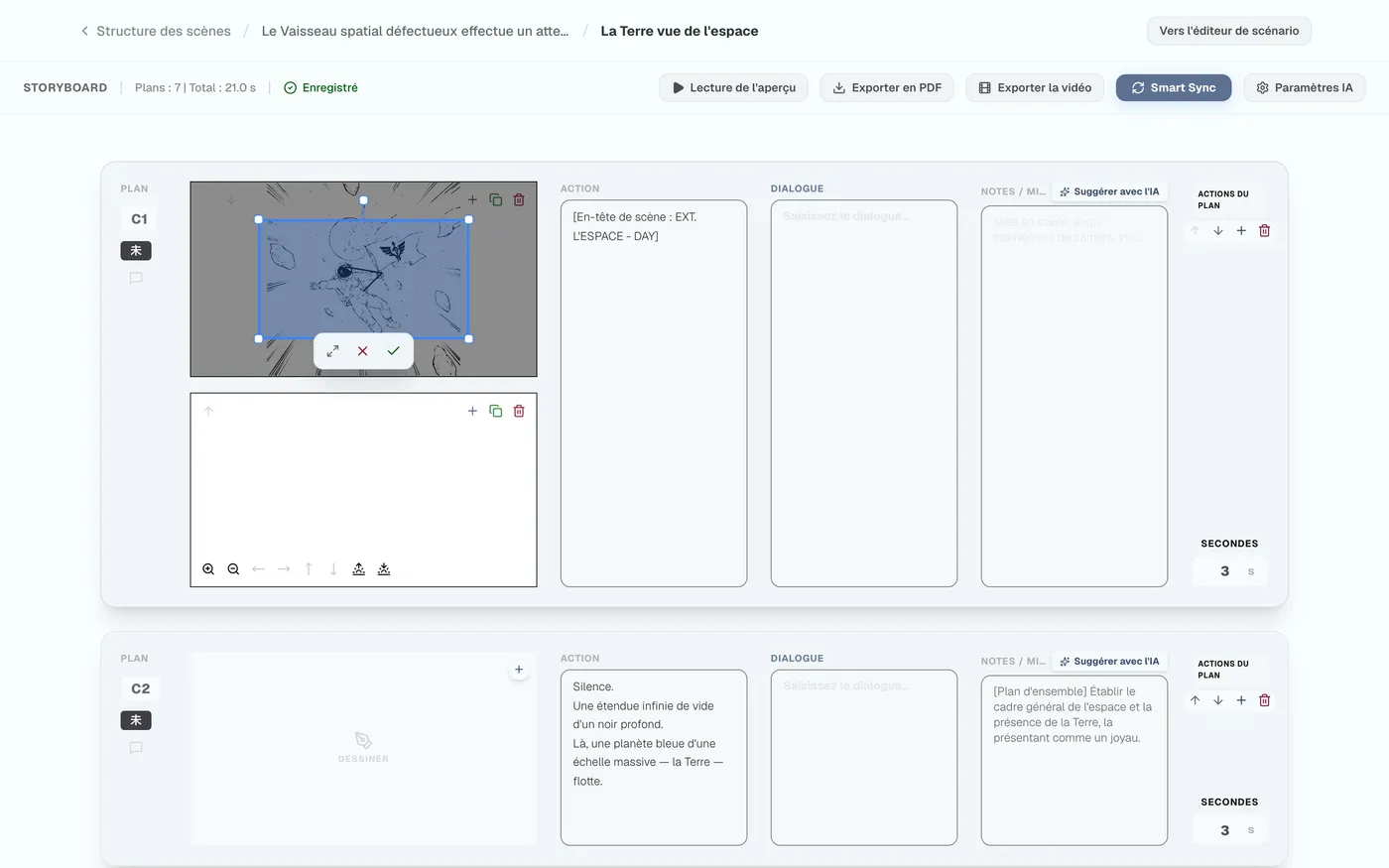Click the rotation handle above crop box
Image resolution: width=1389 pixels, height=868 pixels.
point(364,200)
